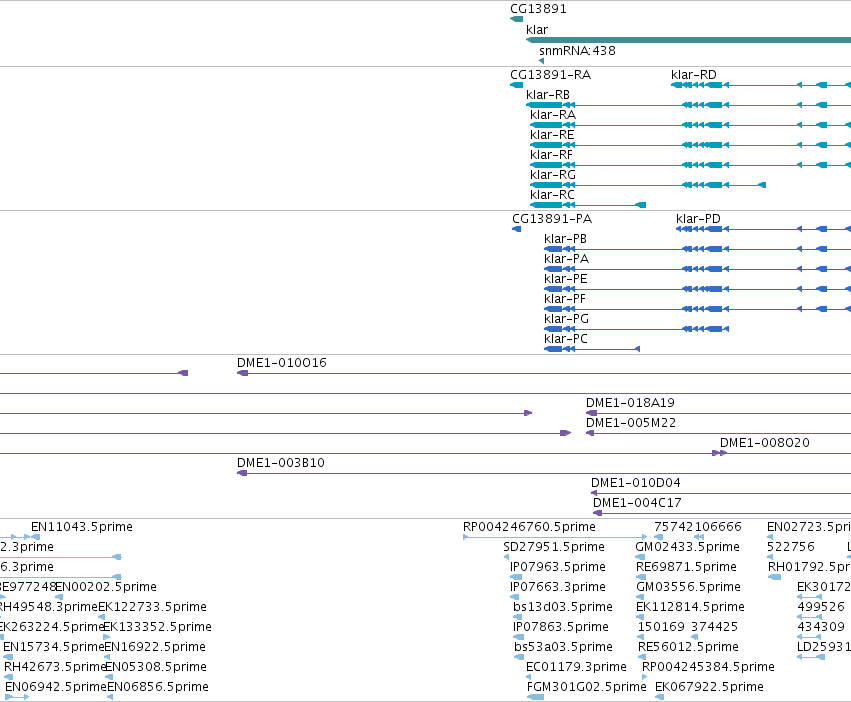
Task: Click the CG13891 gene label
Action: click(x=538, y=9)
